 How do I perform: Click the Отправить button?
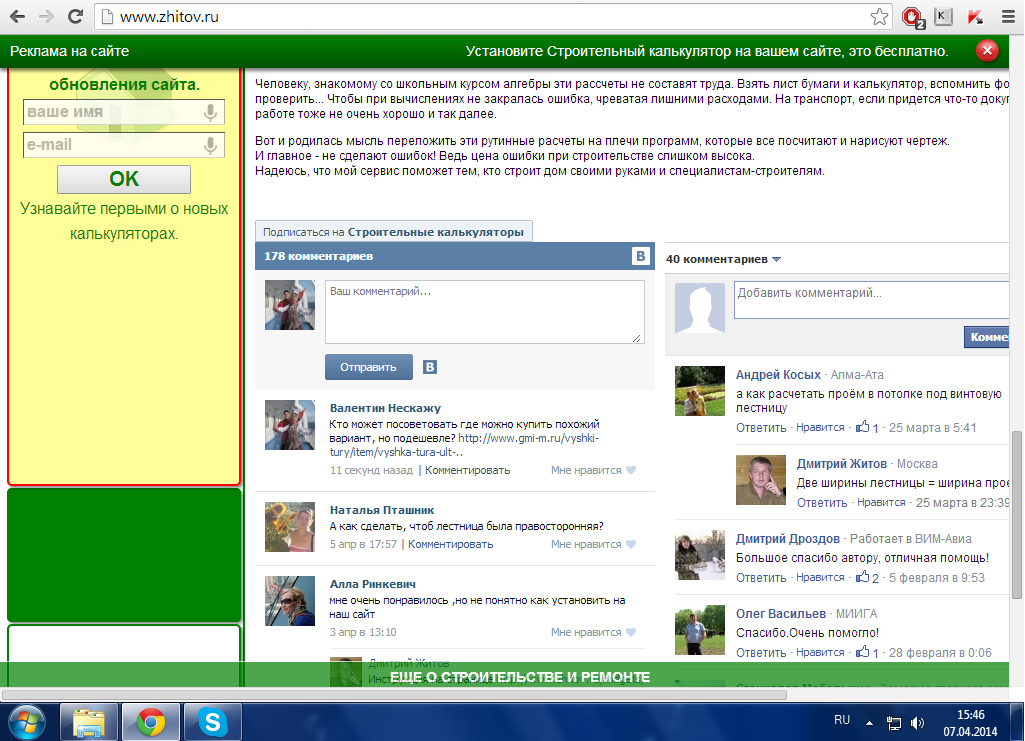(x=369, y=367)
